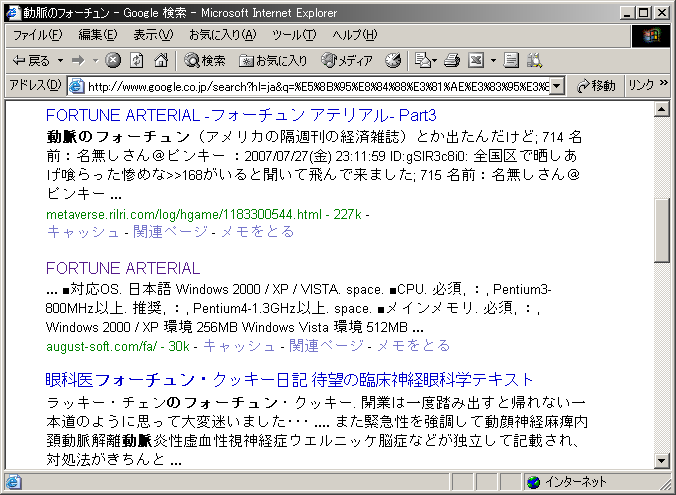
Task: Open the 編集(E) menu
Action: pos(98,35)
